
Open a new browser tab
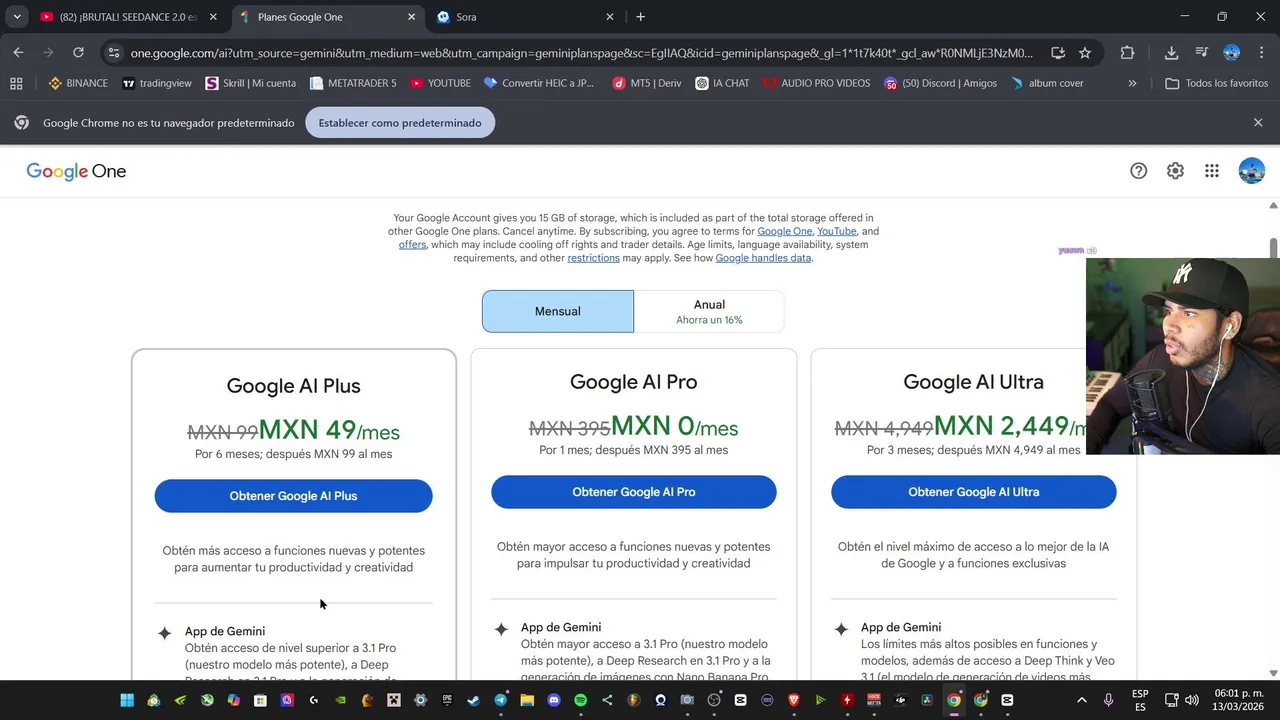tap(640, 17)
